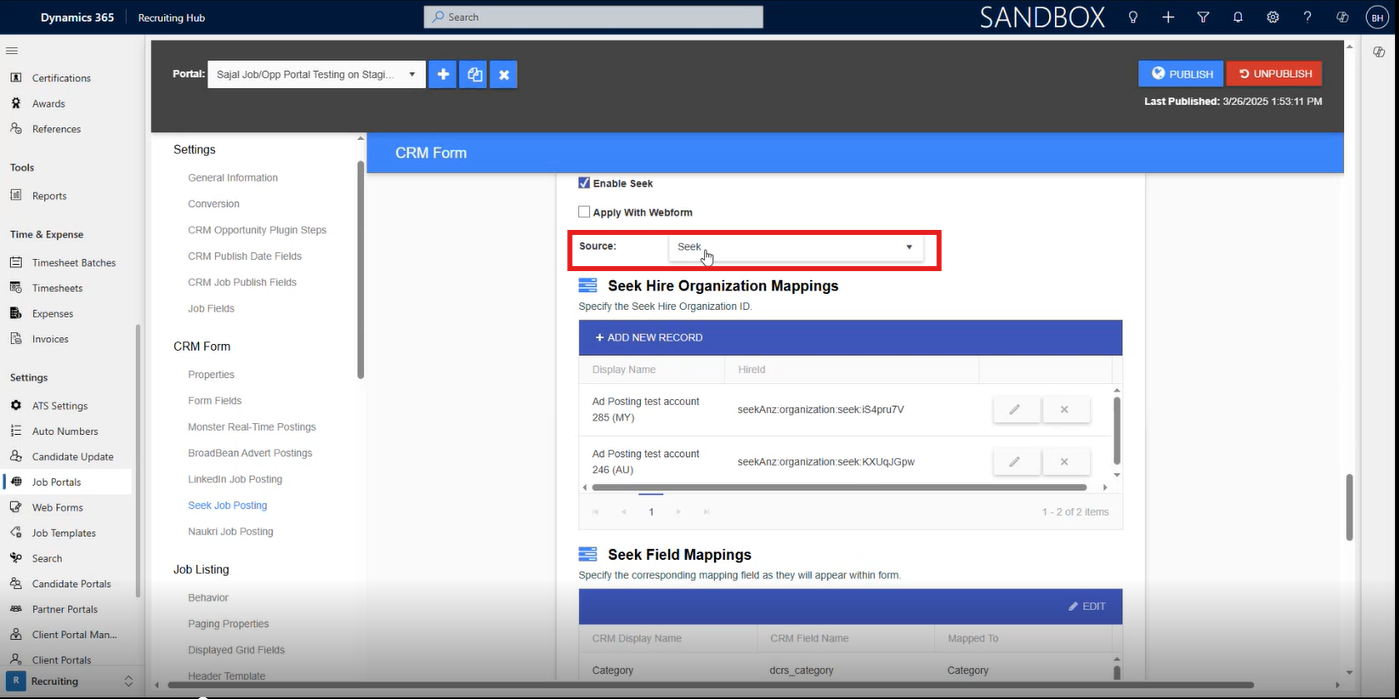Go to previous page of organization mappings
Image resolution: width=1399 pixels, height=699 pixels.
click(624, 512)
